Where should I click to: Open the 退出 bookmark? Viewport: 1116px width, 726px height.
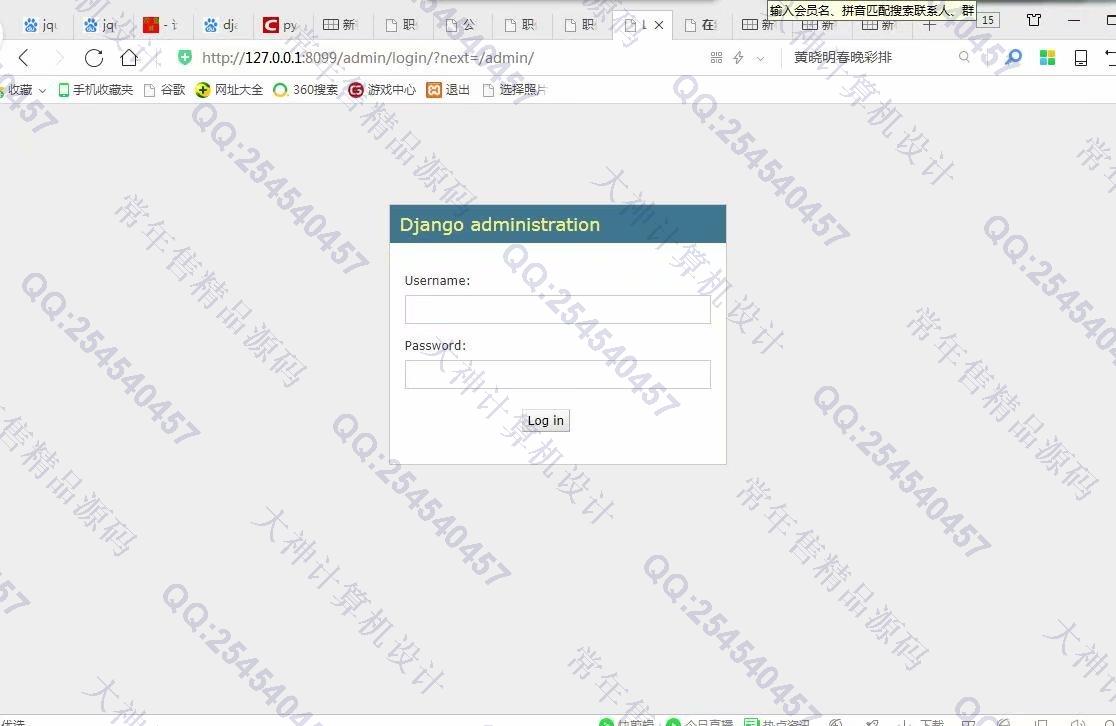(448, 90)
